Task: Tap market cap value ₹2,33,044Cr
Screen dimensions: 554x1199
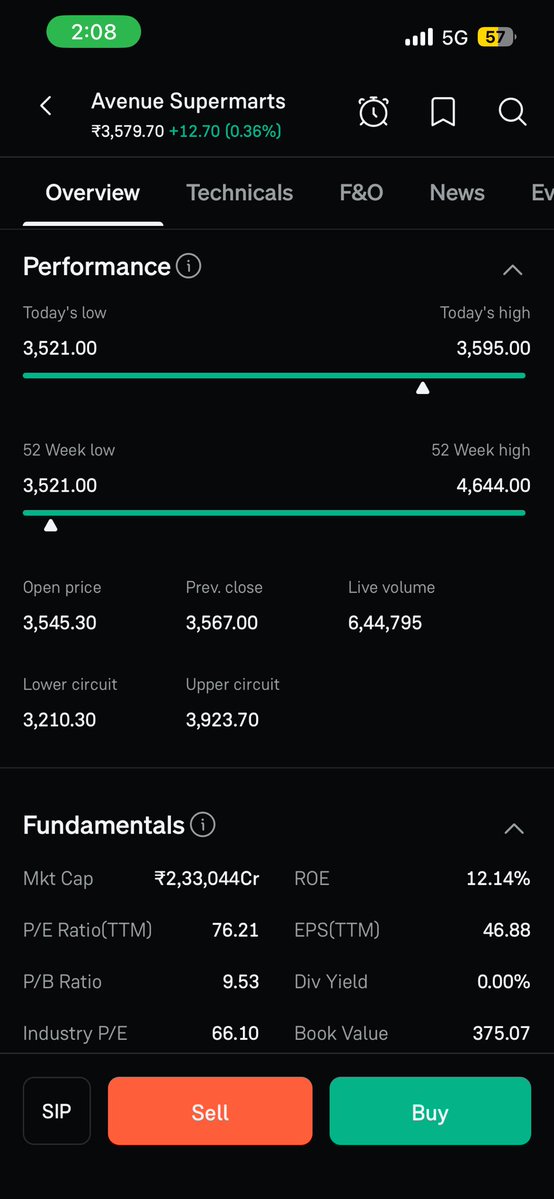Action: (x=207, y=879)
